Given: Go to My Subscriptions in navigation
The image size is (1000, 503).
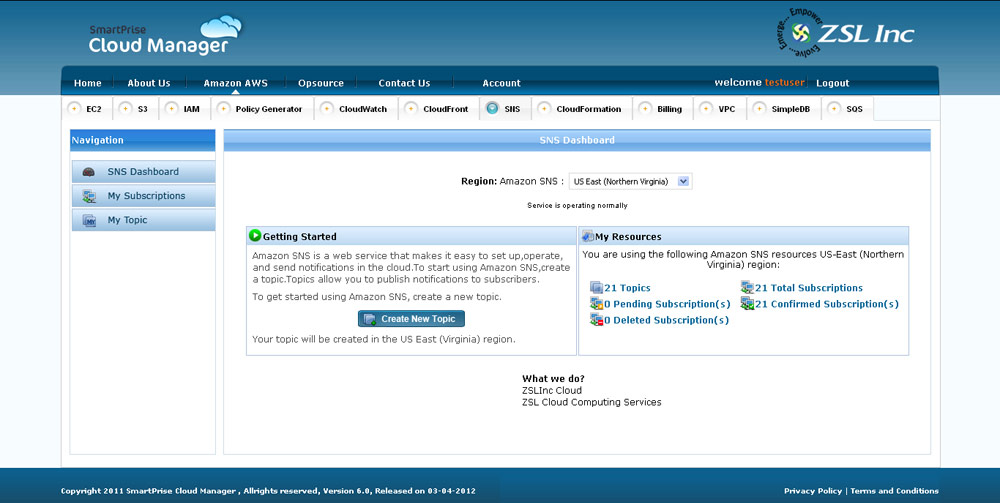Looking at the screenshot, I should click(143, 196).
